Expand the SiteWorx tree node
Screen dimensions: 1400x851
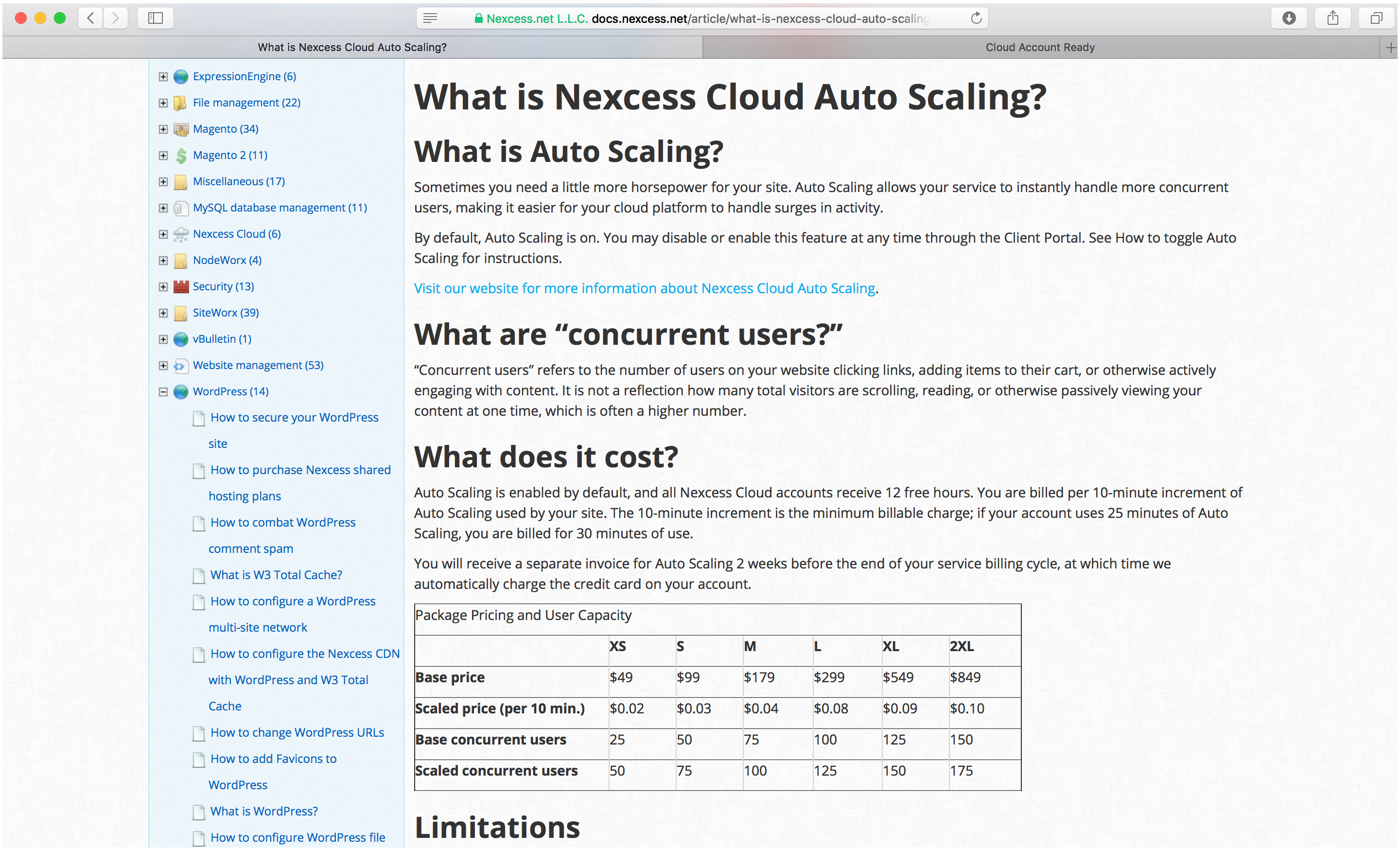coord(163,313)
